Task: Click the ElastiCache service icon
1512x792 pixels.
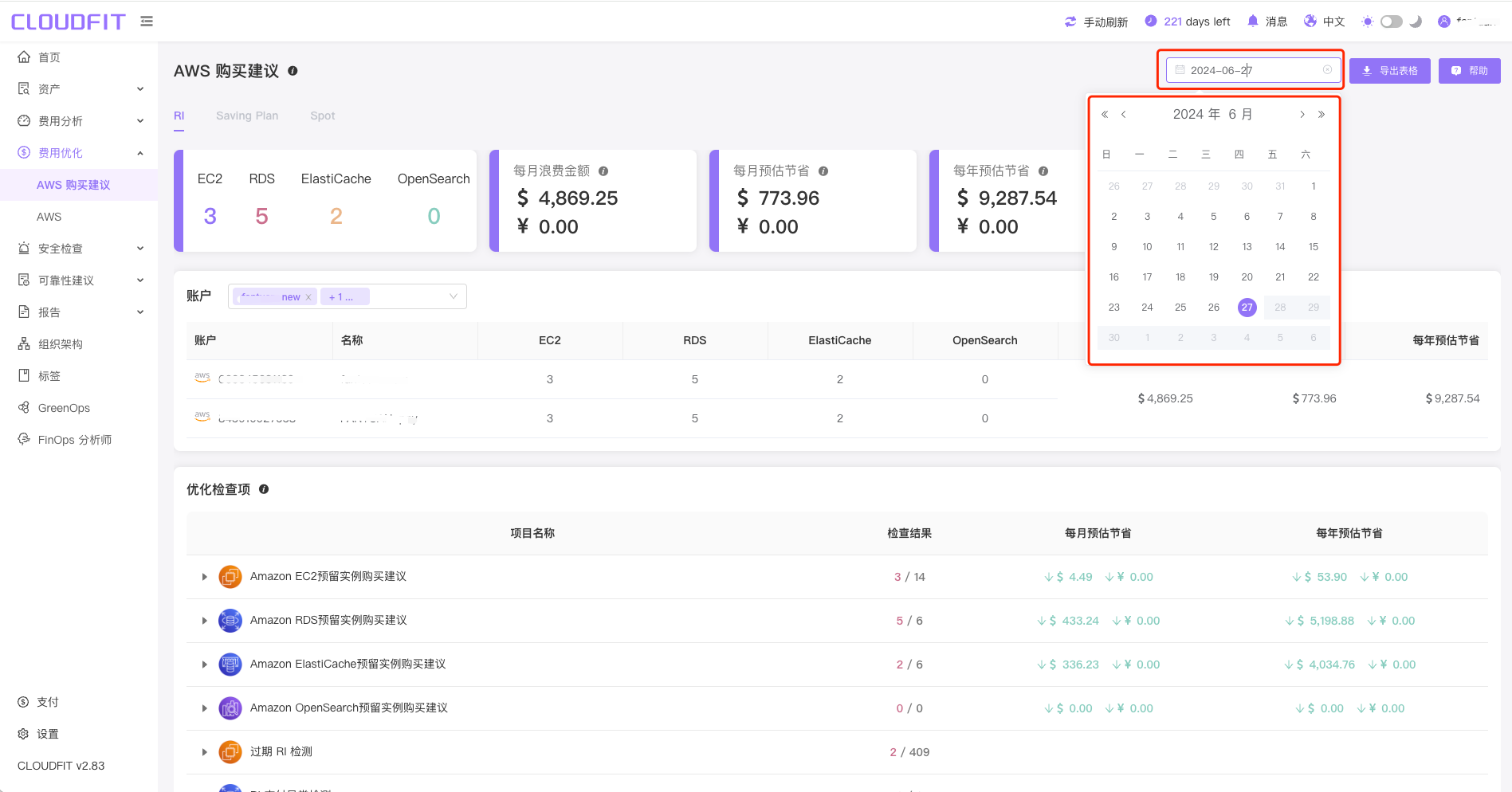Action: [x=230, y=665]
